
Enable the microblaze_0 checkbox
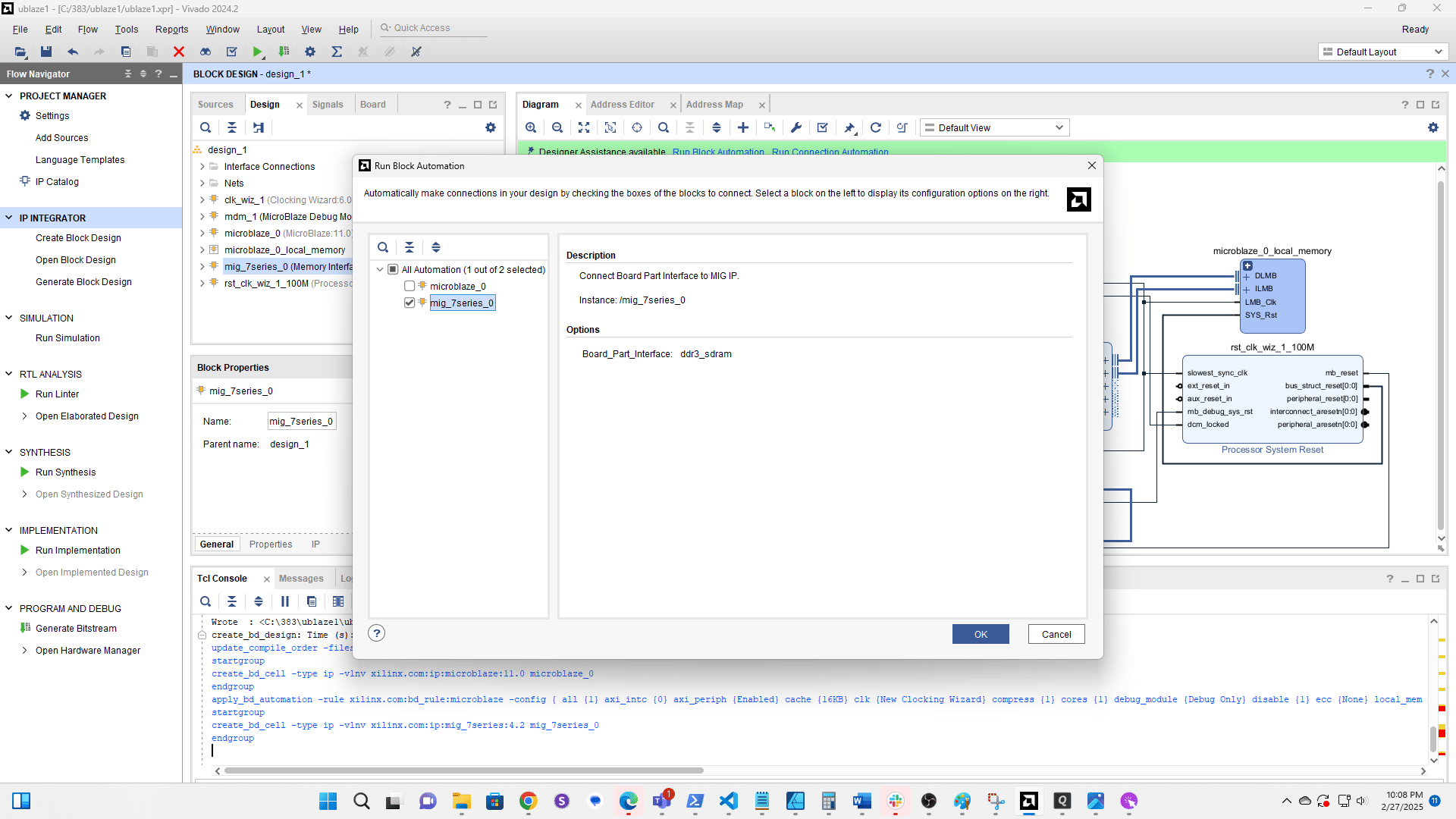coord(409,286)
